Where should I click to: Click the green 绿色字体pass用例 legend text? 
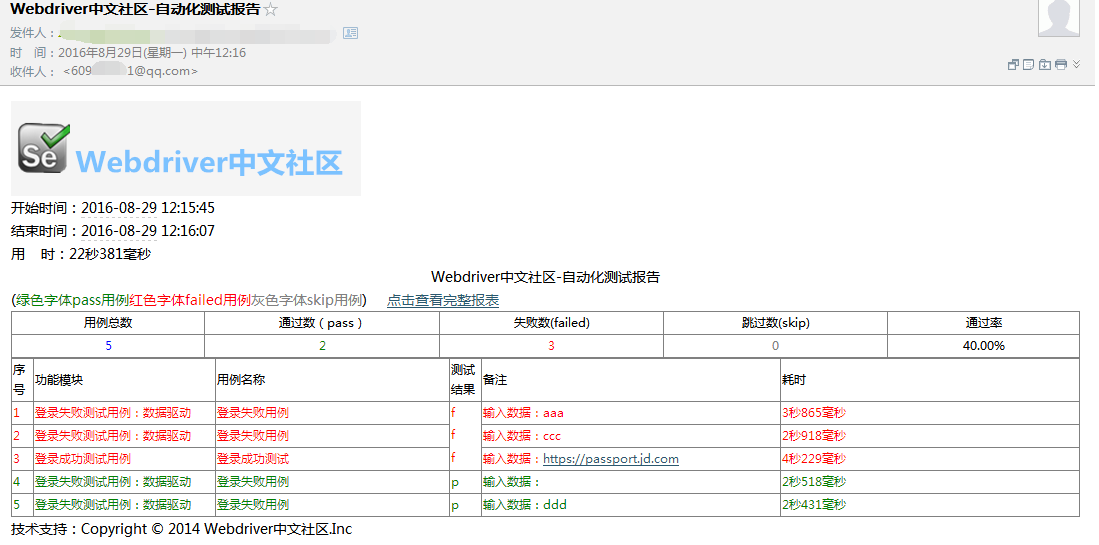72,301
